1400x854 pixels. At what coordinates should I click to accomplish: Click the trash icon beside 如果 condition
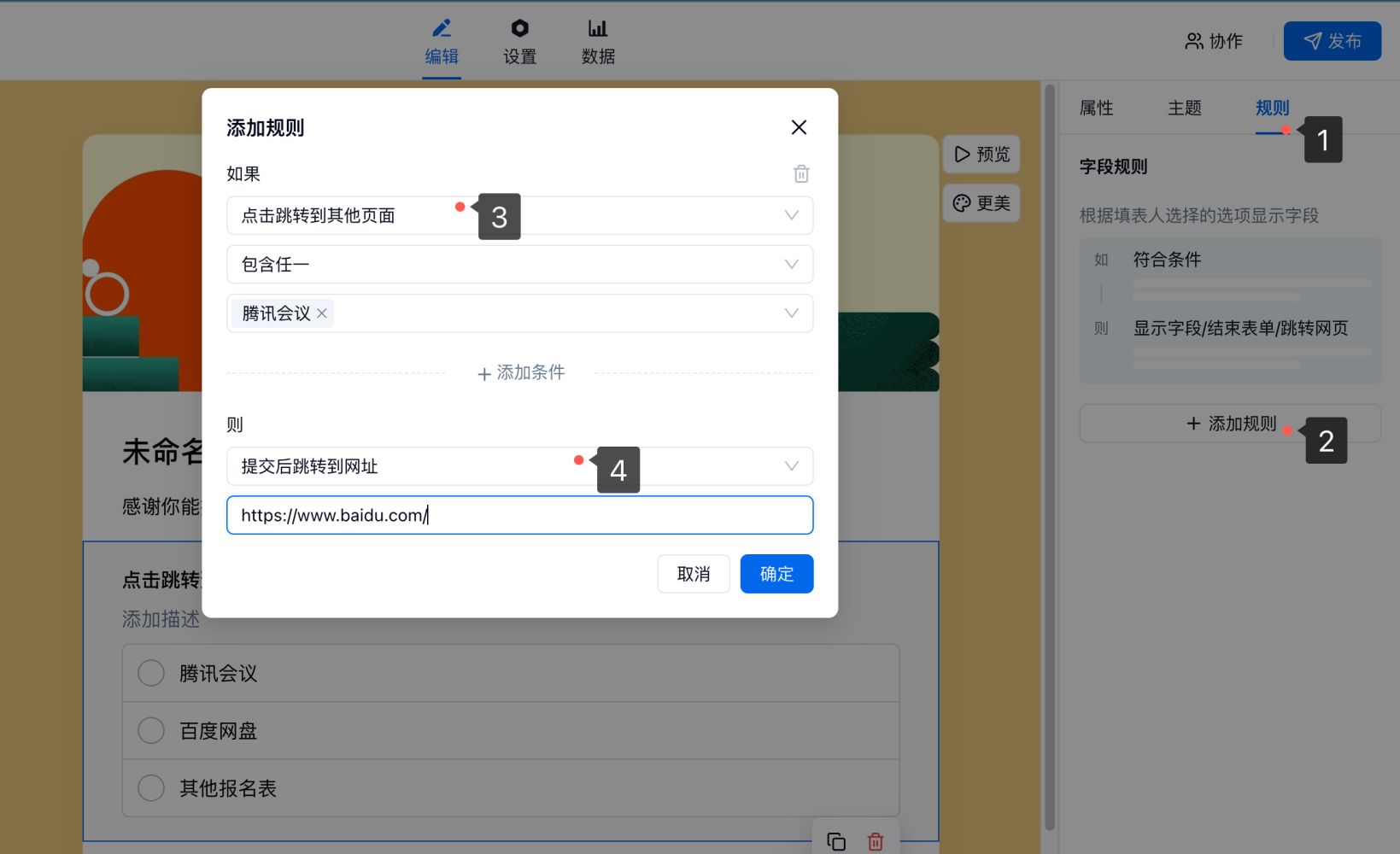pyautogui.click(x=800, y=174)
